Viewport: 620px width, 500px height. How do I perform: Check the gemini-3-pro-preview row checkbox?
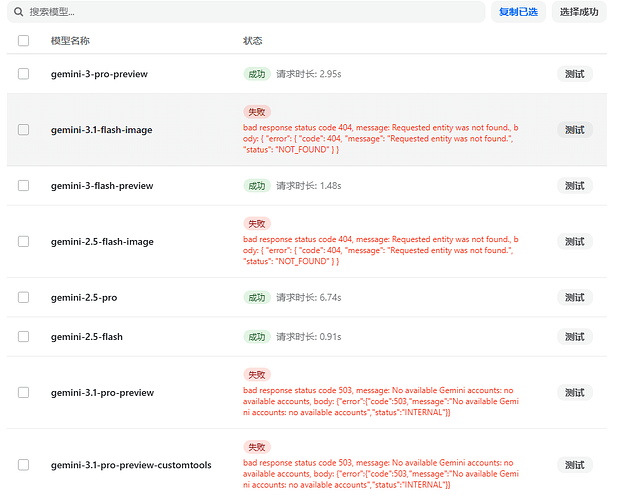23,74
